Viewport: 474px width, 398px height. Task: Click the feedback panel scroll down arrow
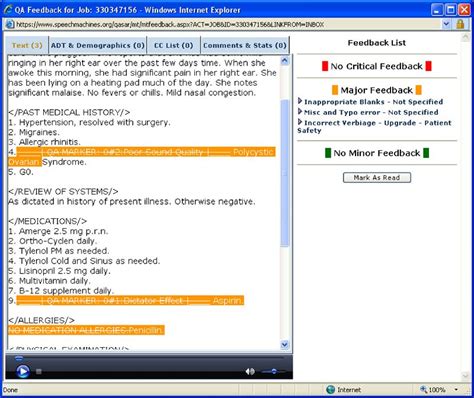click(466, 376)
